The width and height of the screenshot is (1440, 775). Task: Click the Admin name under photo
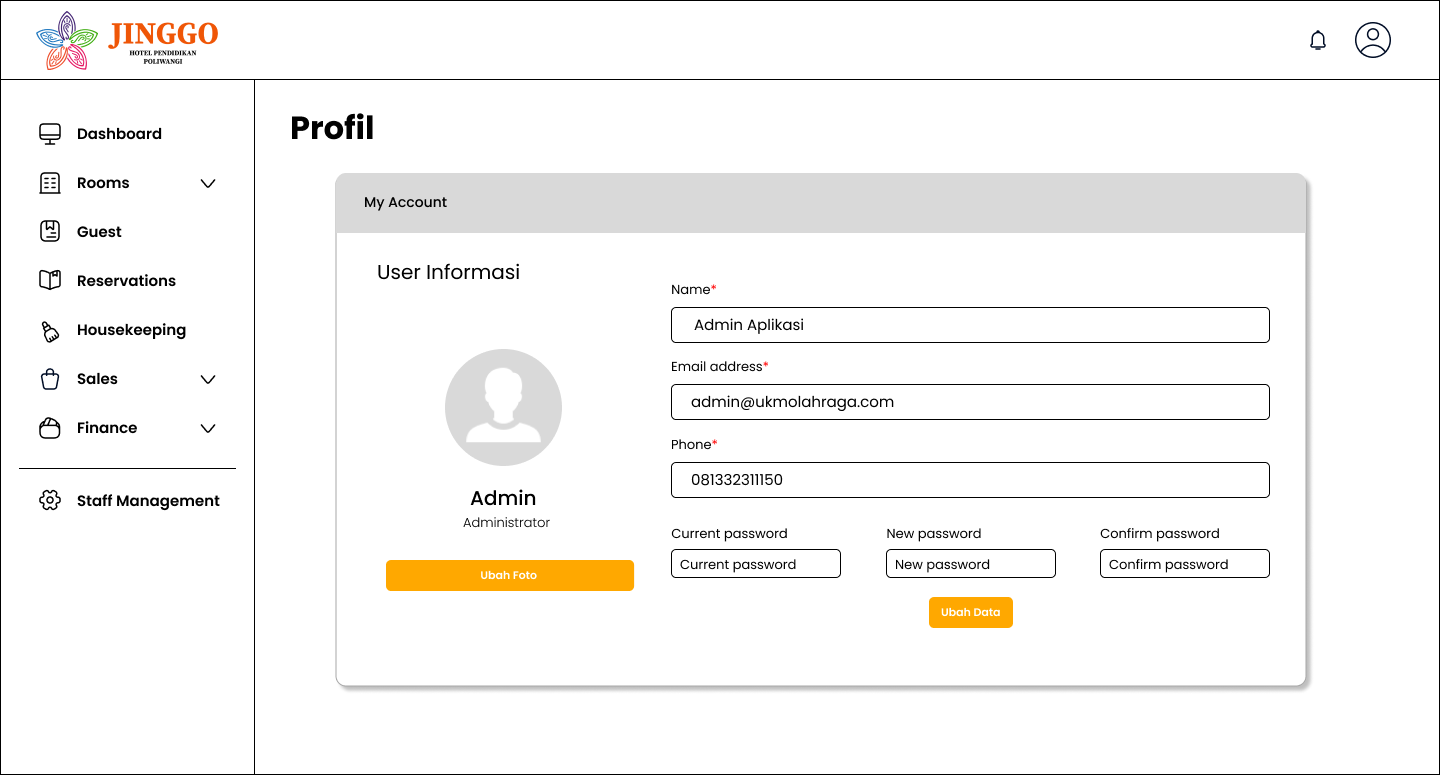pyautogui.click(x=503, y=498)
